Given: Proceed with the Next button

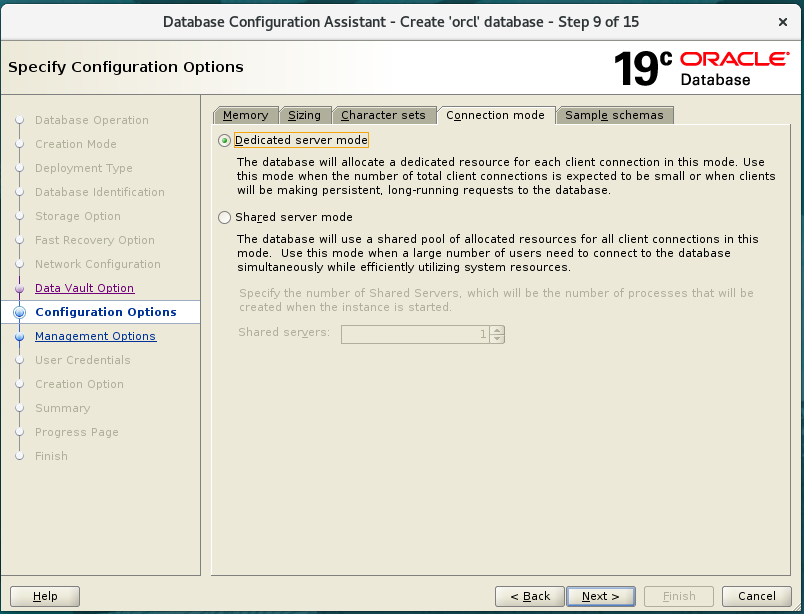Looking at the screenshot, I should pyautogui.click(x=600, y=596).
